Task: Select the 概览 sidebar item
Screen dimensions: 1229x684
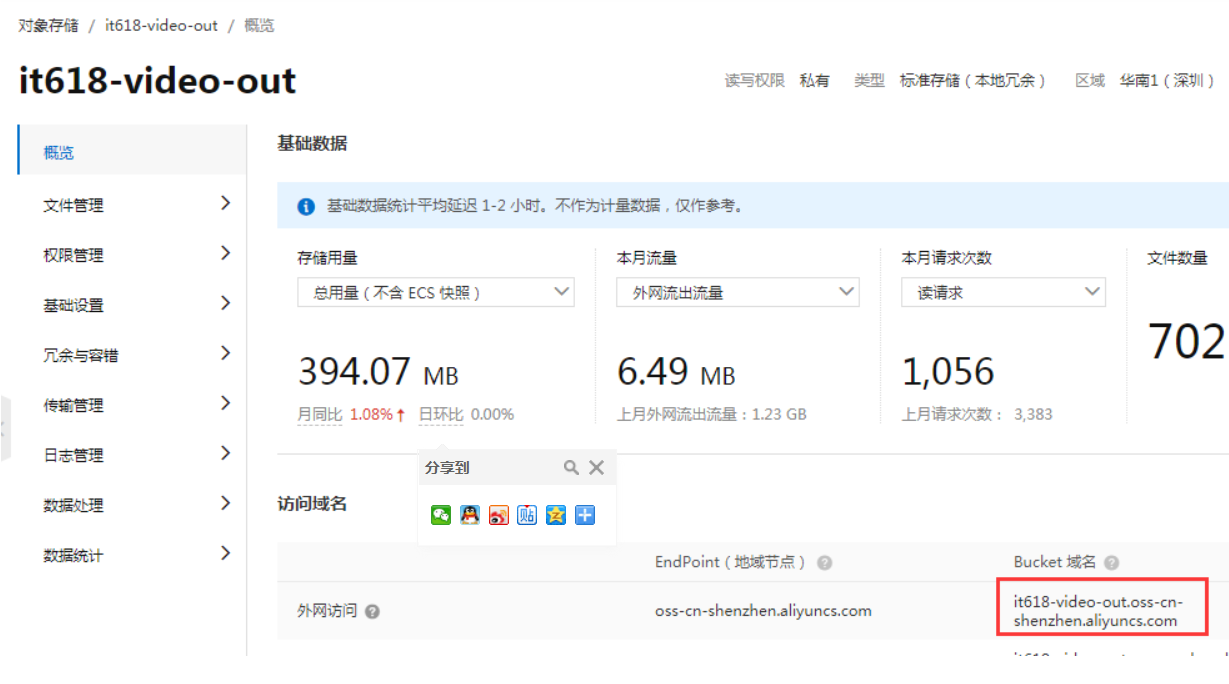Action: (132, 152)
